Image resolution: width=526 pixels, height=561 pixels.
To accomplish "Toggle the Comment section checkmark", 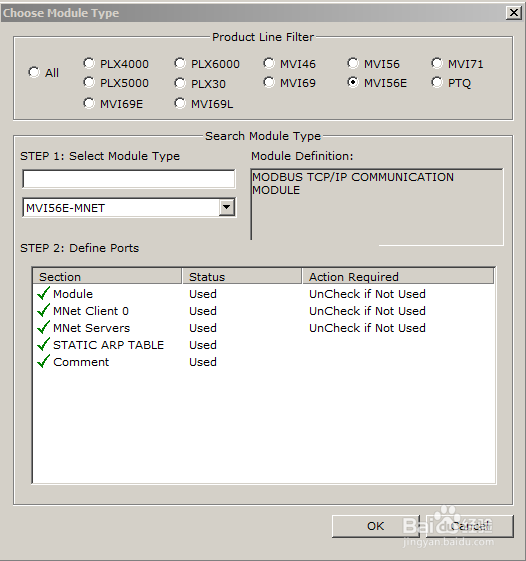I will click(43, 361).
